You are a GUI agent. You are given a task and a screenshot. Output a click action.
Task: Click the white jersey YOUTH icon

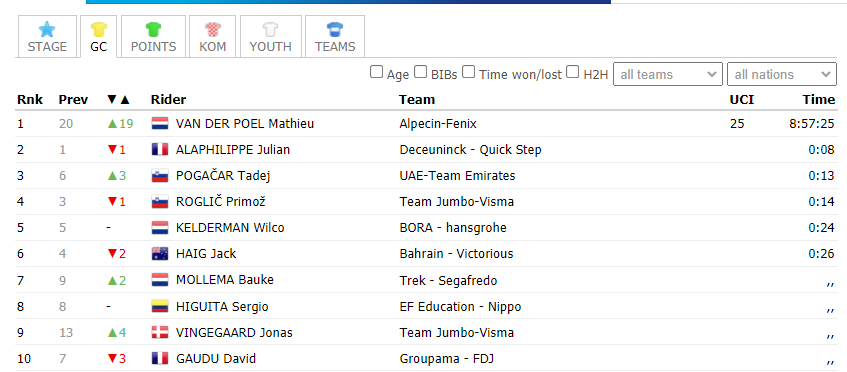(x=270, y=29)
